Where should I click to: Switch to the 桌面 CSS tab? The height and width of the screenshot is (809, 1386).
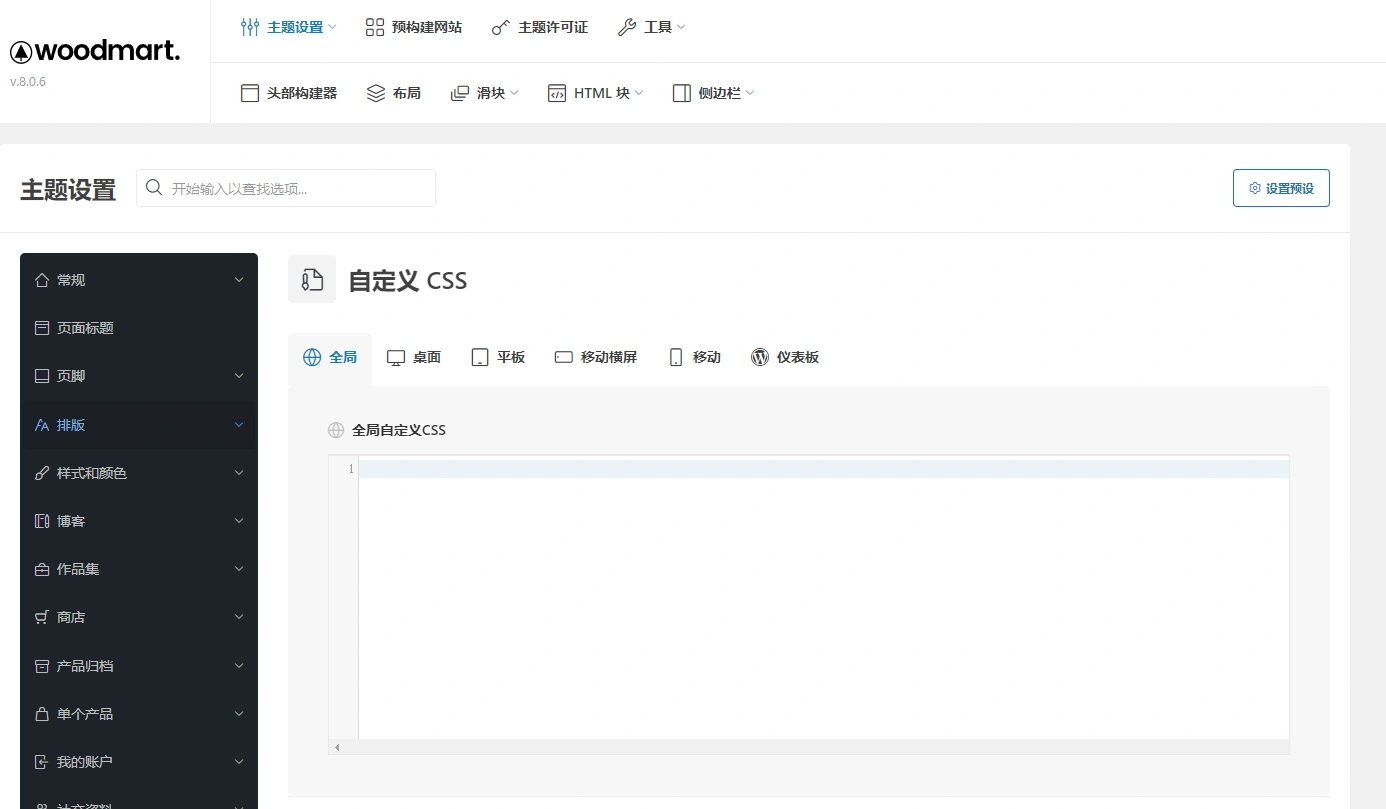click(x=414, y=356)
